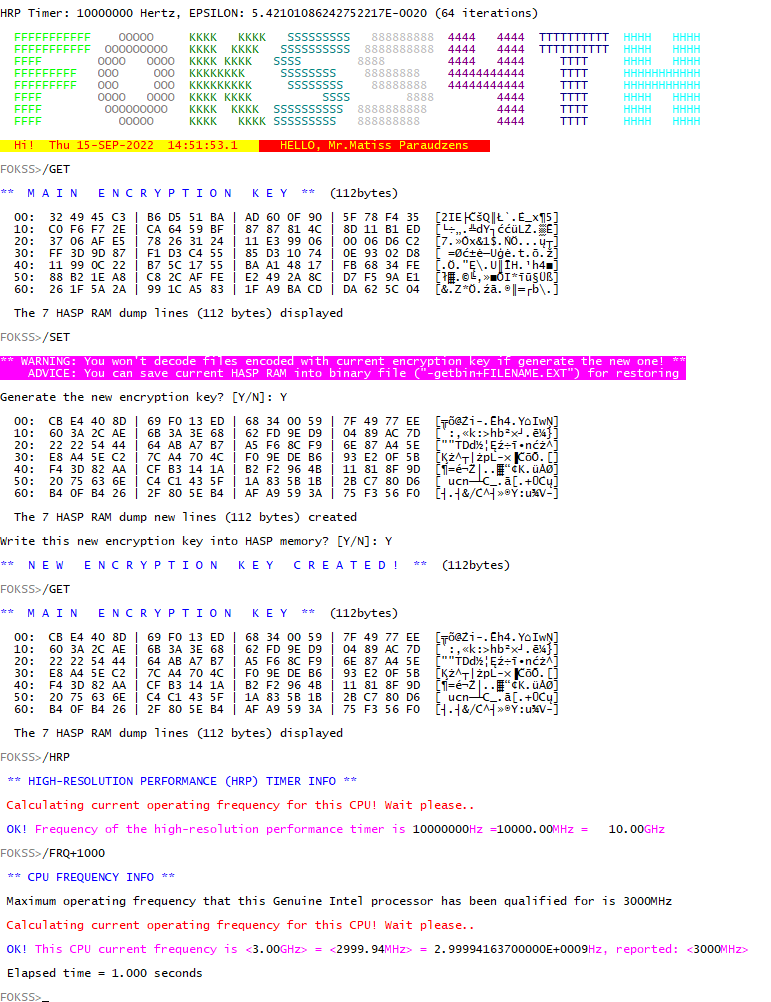The height and width of the screenshot is (1002, 771).
Task: Click the magenta 'WARNING: You won't decode files' line
Action: click(342, 361)
